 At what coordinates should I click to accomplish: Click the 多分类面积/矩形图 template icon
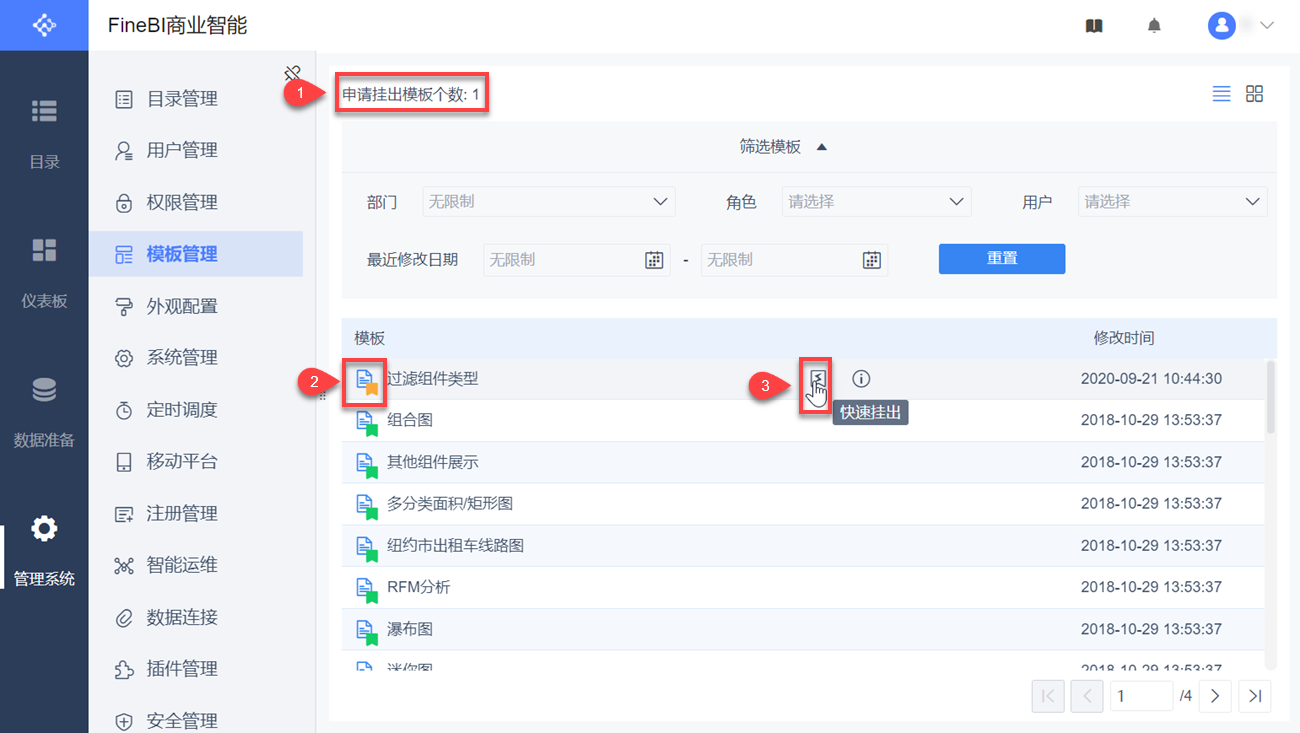pos(366,506)
